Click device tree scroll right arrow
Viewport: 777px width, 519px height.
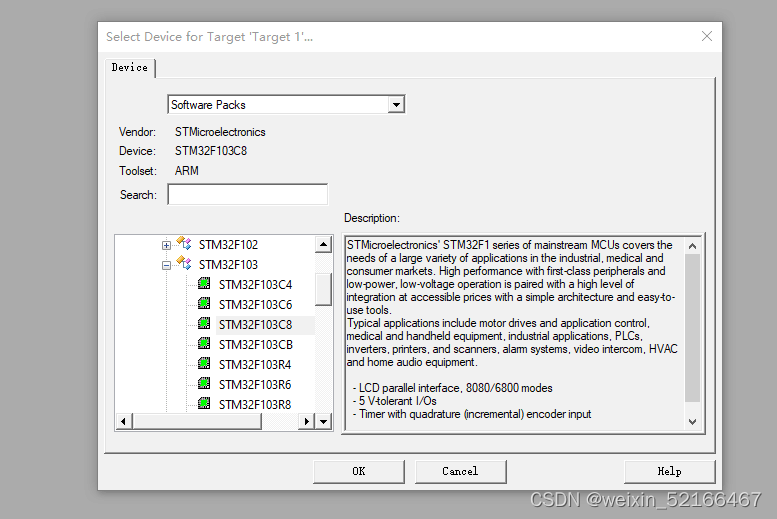307,422
